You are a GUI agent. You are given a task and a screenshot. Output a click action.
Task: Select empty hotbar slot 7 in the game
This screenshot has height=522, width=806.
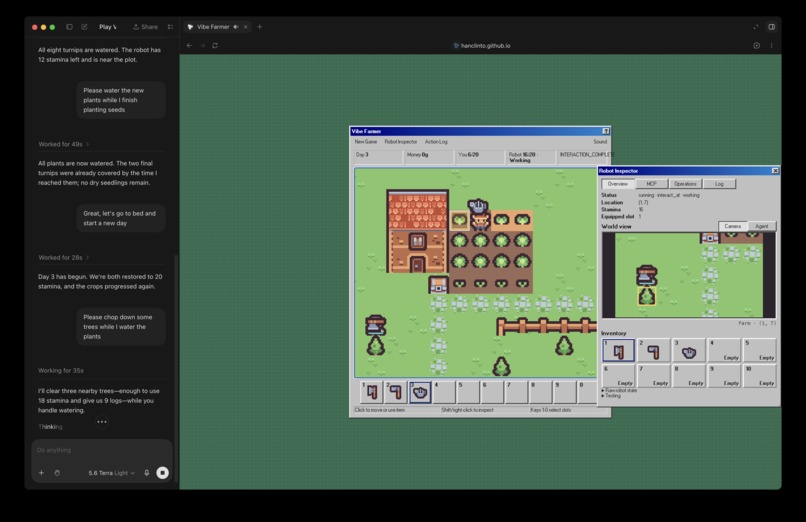coord(517,392)
